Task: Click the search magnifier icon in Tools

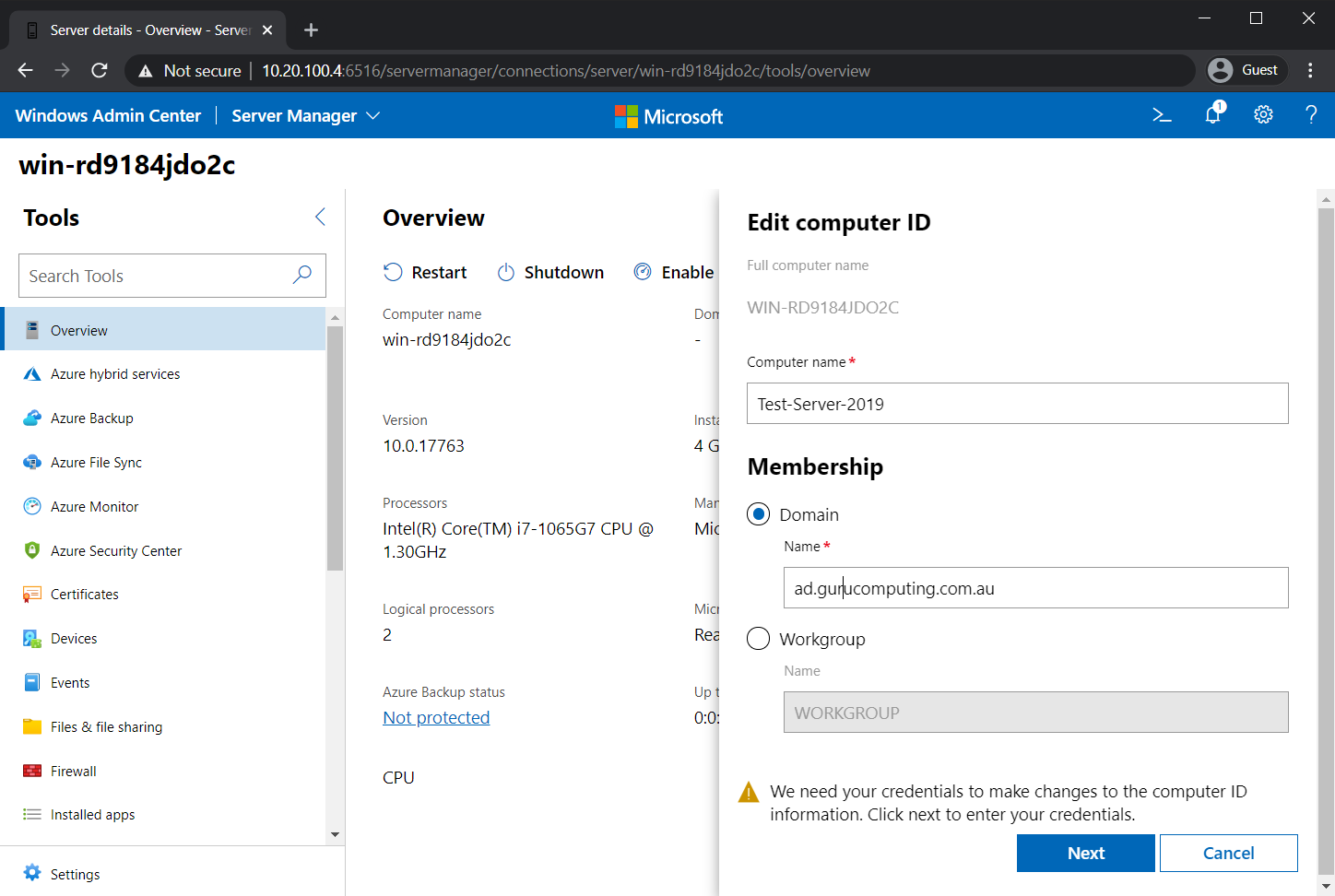Action: pyautogui.click(x=302, y=275)
